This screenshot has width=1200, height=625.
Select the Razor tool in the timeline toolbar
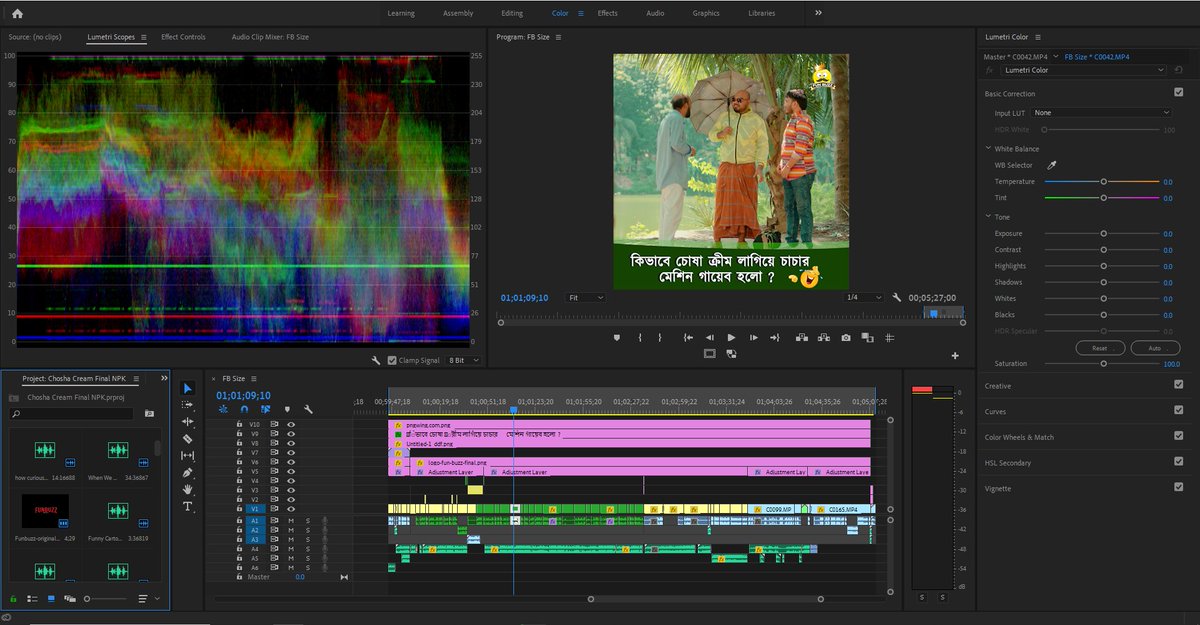click(x=187, y=437)
